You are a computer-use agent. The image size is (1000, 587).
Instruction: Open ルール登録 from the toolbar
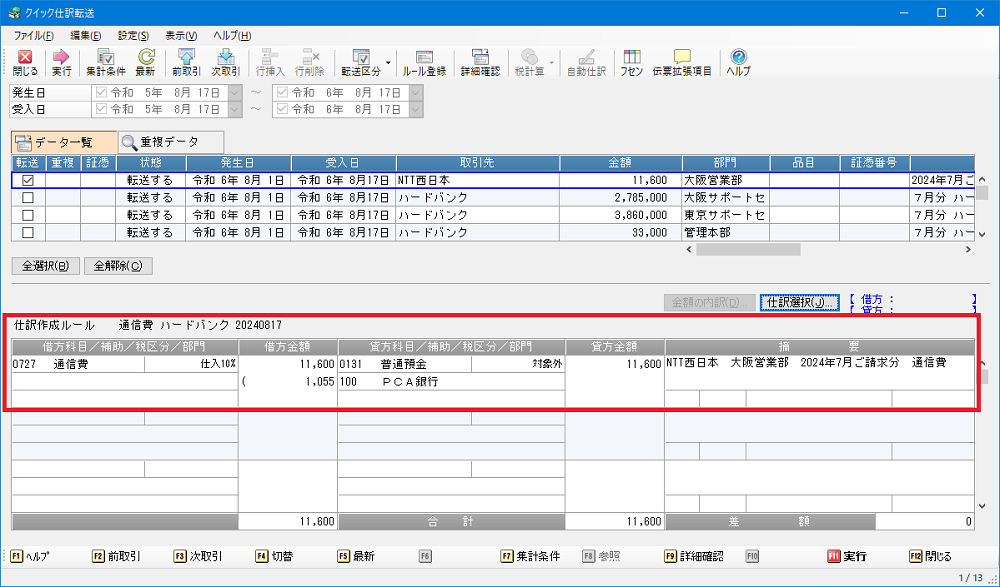(x=425, y=63)
